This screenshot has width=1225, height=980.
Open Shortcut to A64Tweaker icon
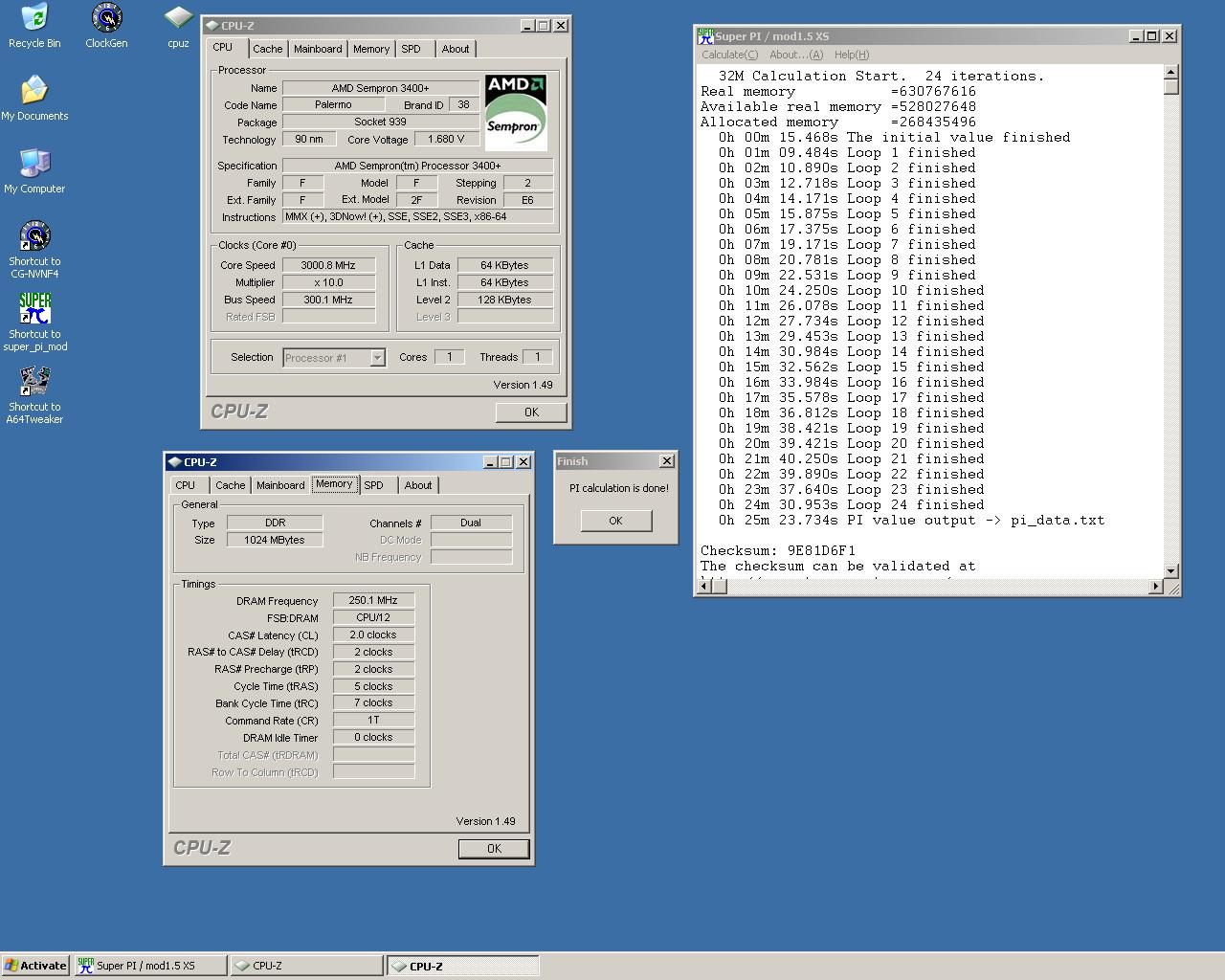coord(34,394)
